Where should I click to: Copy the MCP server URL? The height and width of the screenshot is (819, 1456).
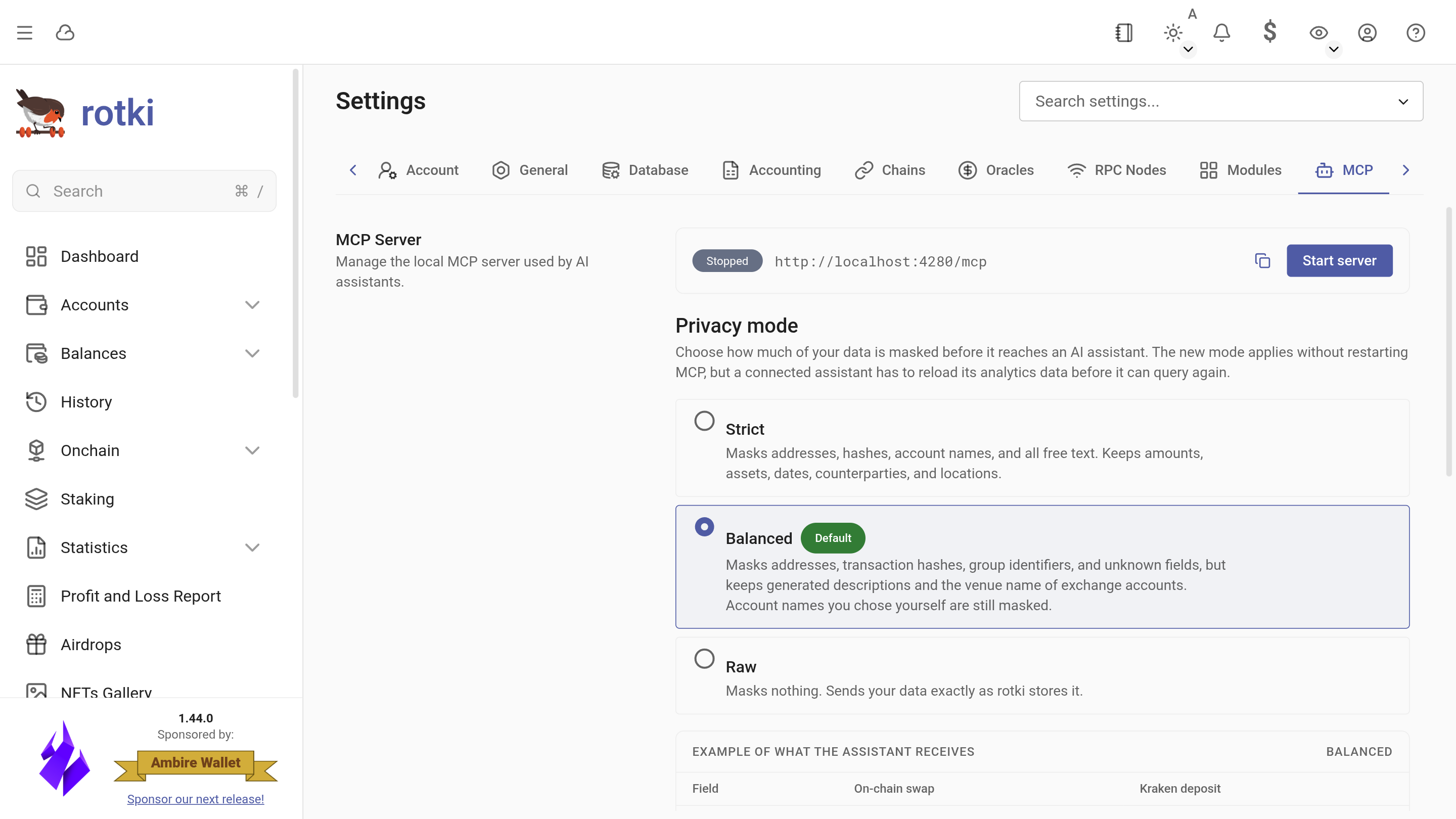click(x=1262, y=260)
